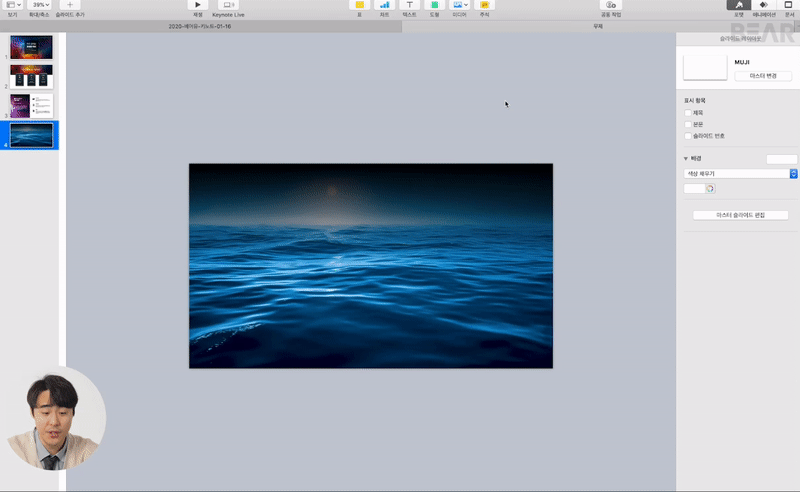Switch to the Document (문서) inspector
This screenshot has width=800, height=492.
[x=788, y=5]
